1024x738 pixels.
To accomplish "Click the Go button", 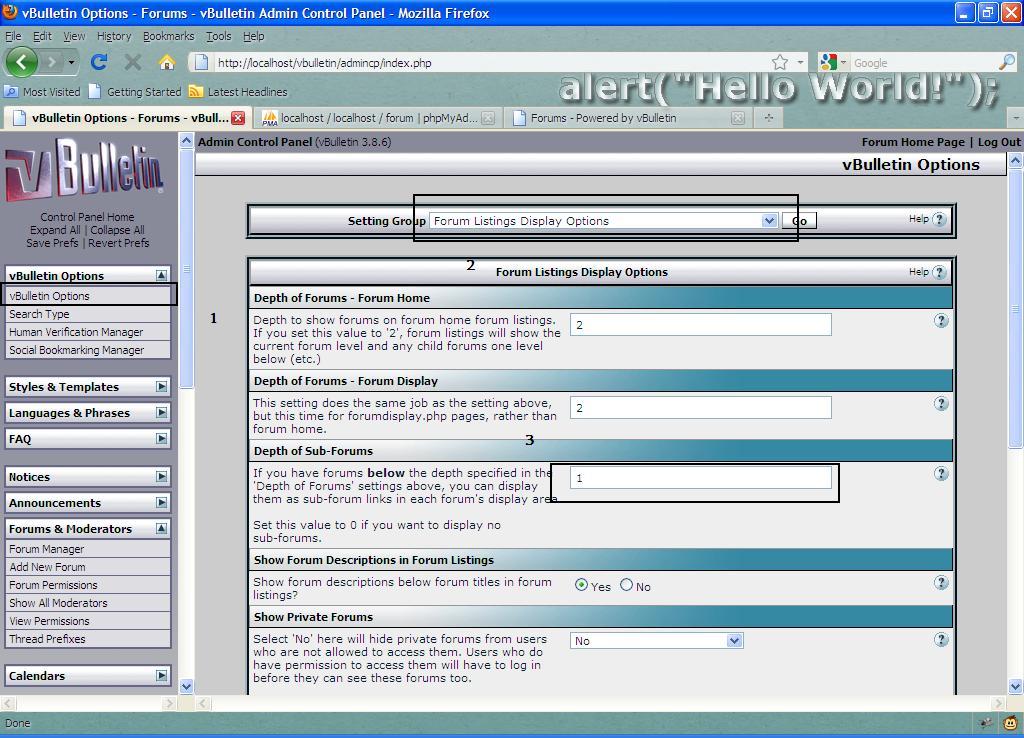I will (x=799, y=221).
